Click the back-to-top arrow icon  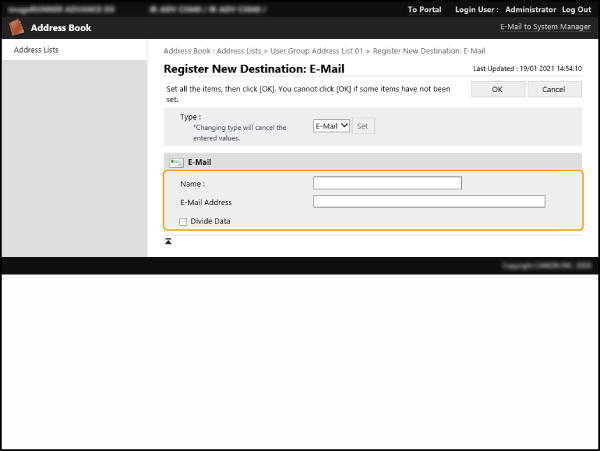tap(168, 242)
